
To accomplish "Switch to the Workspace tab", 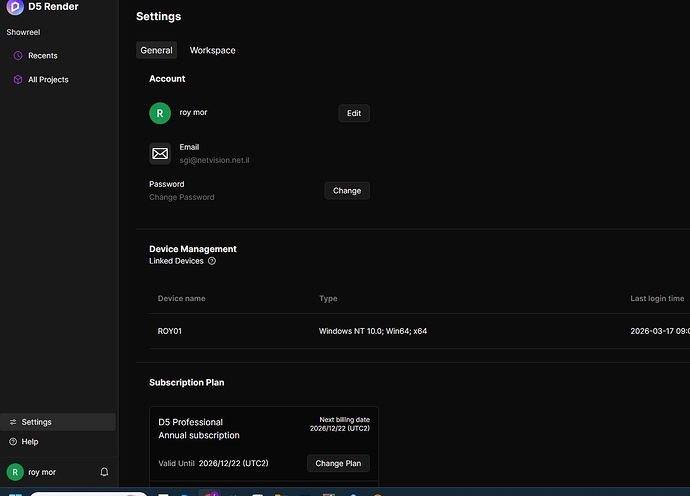I will (x=213, y=50).
